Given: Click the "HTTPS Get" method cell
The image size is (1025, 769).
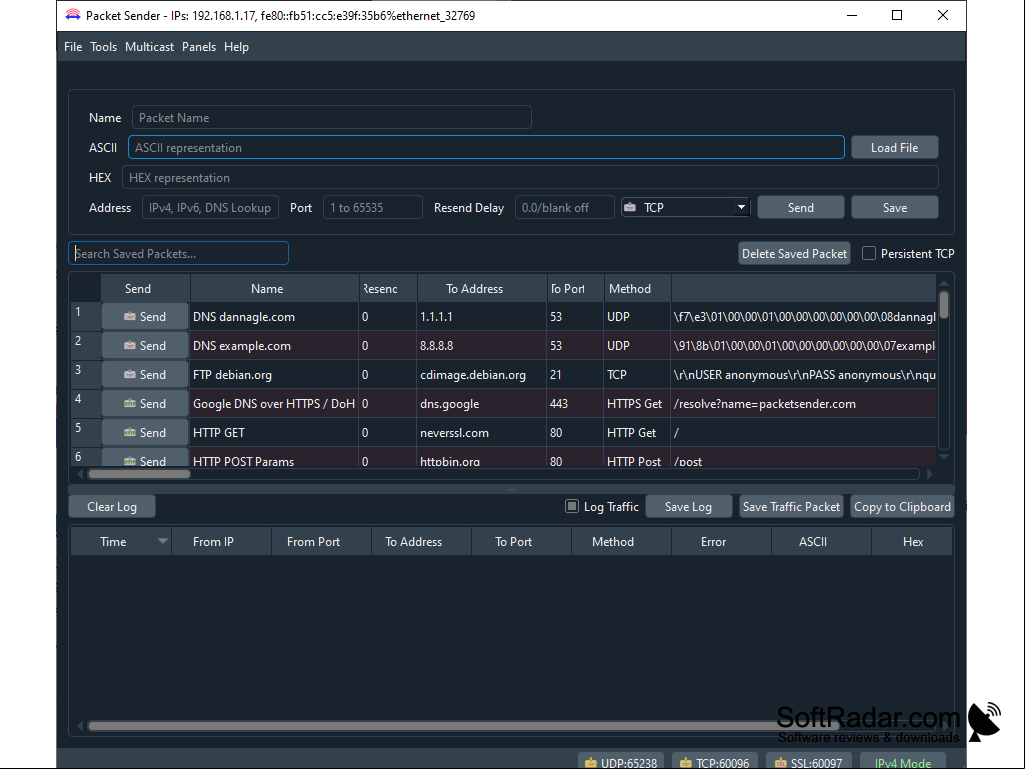Looking at the screenshot, I should (x=637, y=403).
